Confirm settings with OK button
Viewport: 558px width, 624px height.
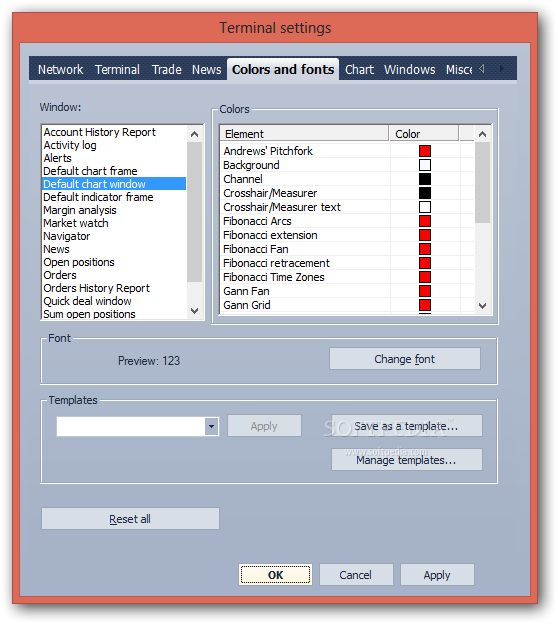click(275, 575)
